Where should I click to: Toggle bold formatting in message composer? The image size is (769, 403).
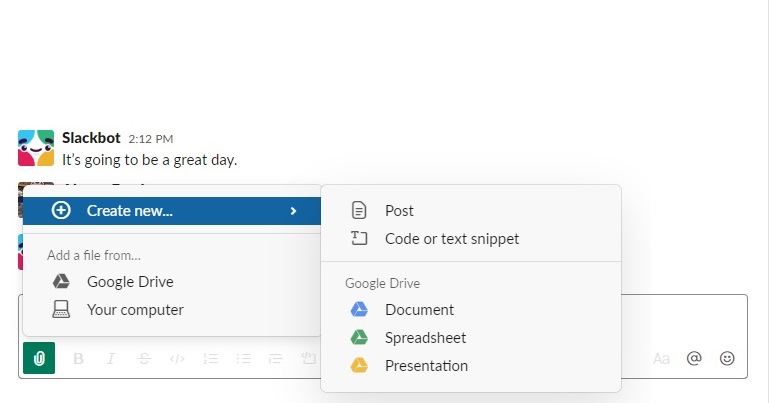click(78, 359)
